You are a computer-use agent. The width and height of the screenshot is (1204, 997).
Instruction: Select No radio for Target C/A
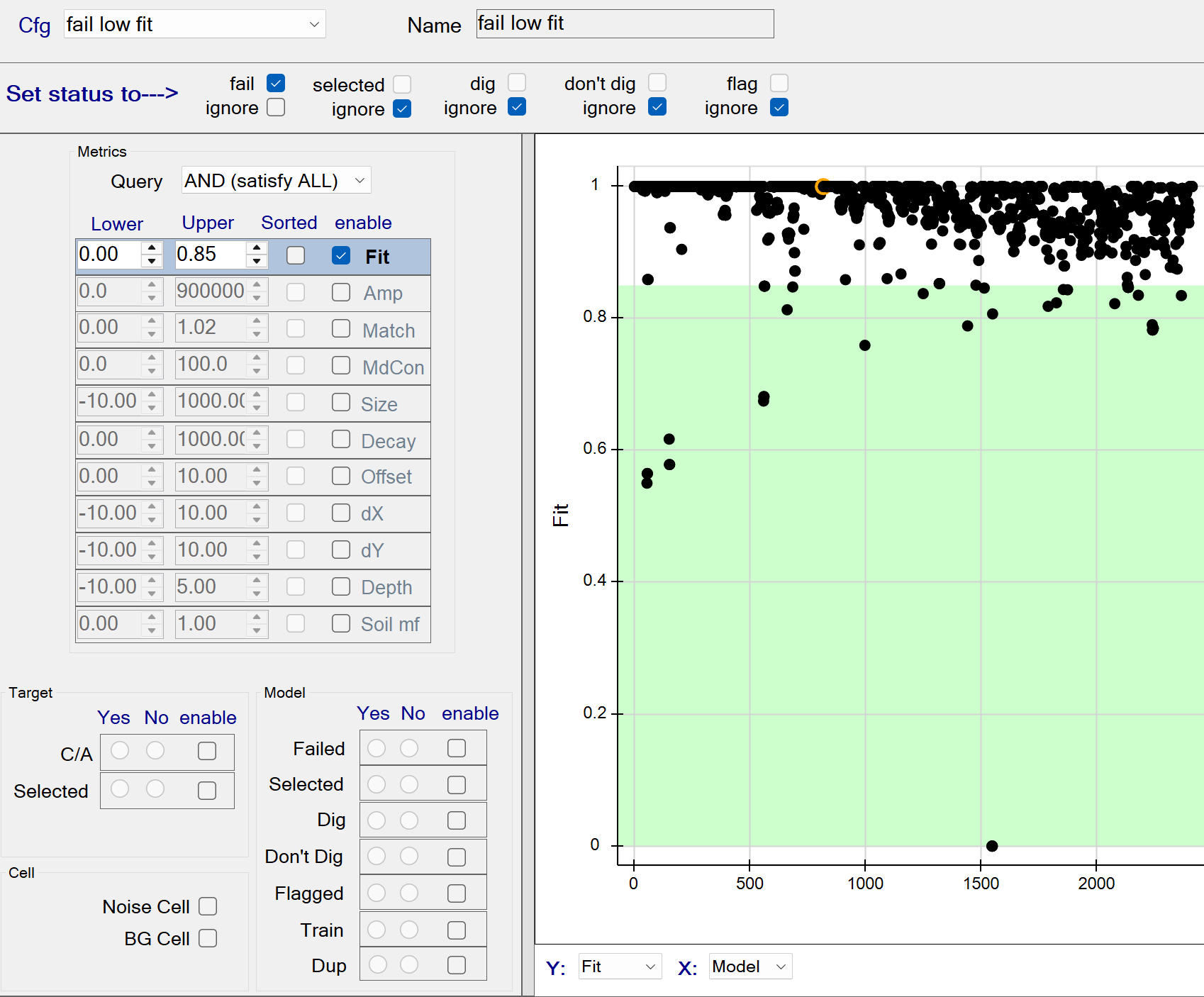(x=155, y=750)
